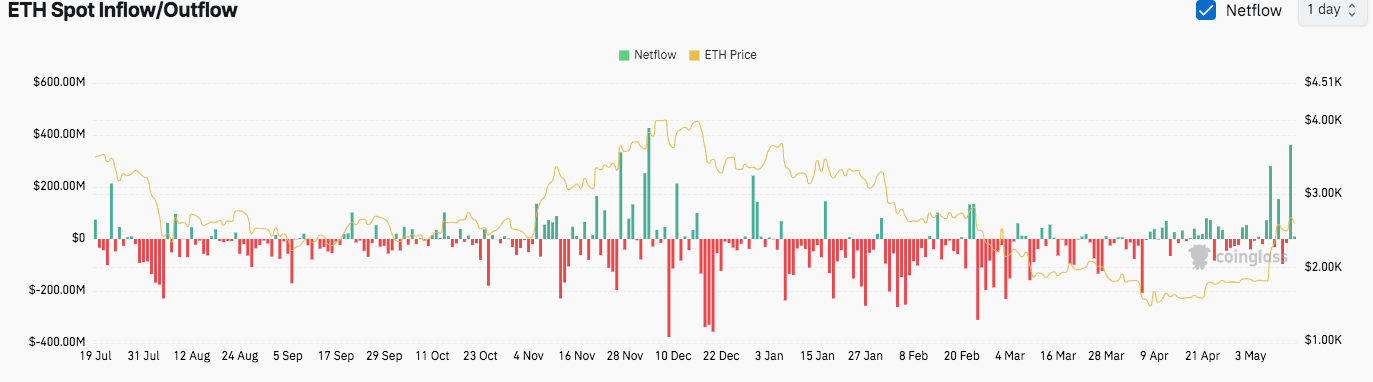Viewport: 1373px width, 382px height.
Task: Click the 20 Feb date label
Action: [x=961, y=355]
